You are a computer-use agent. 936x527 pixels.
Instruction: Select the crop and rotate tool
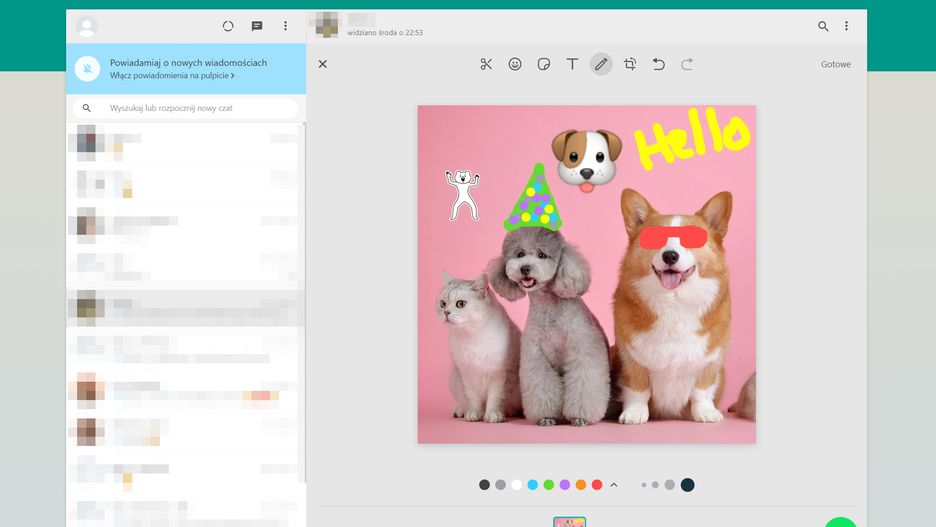point(630,64)
